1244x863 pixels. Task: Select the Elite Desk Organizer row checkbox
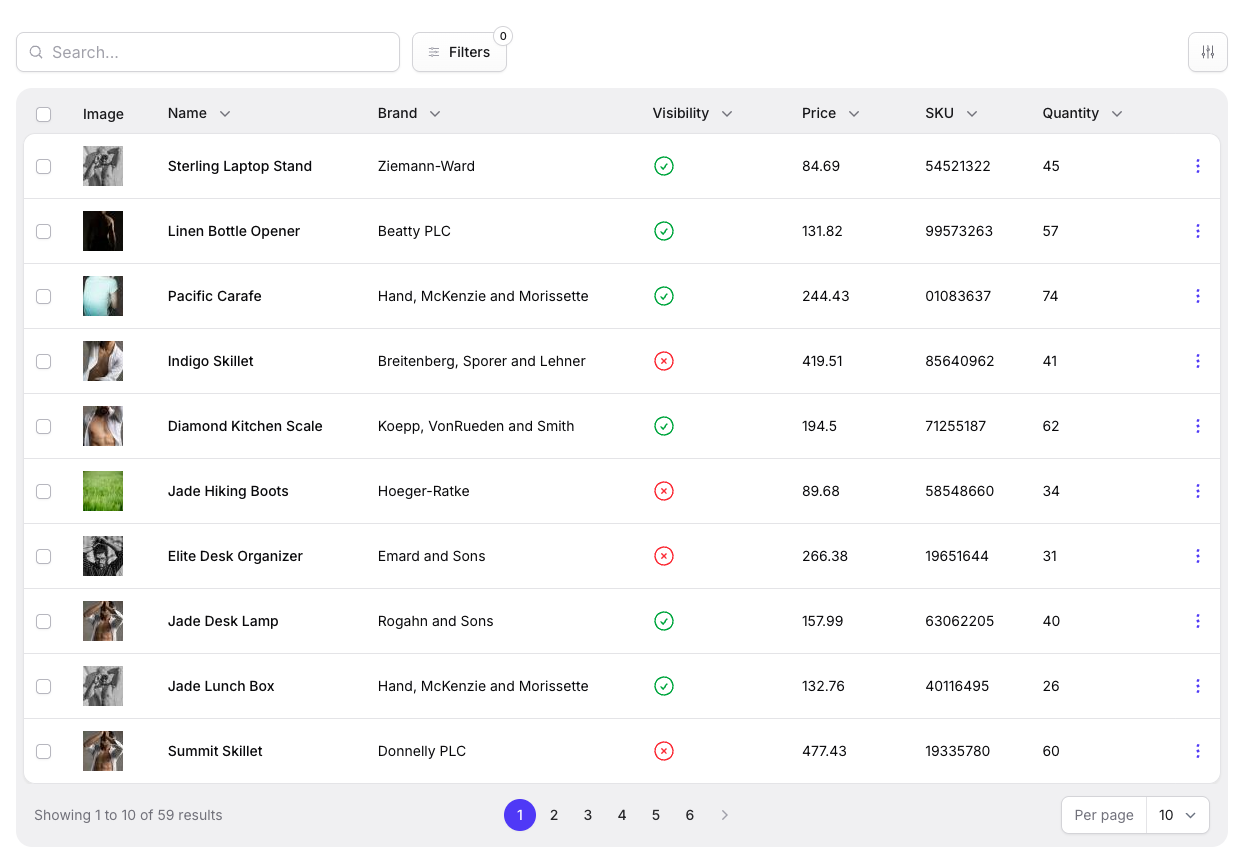tap(43, 556)
